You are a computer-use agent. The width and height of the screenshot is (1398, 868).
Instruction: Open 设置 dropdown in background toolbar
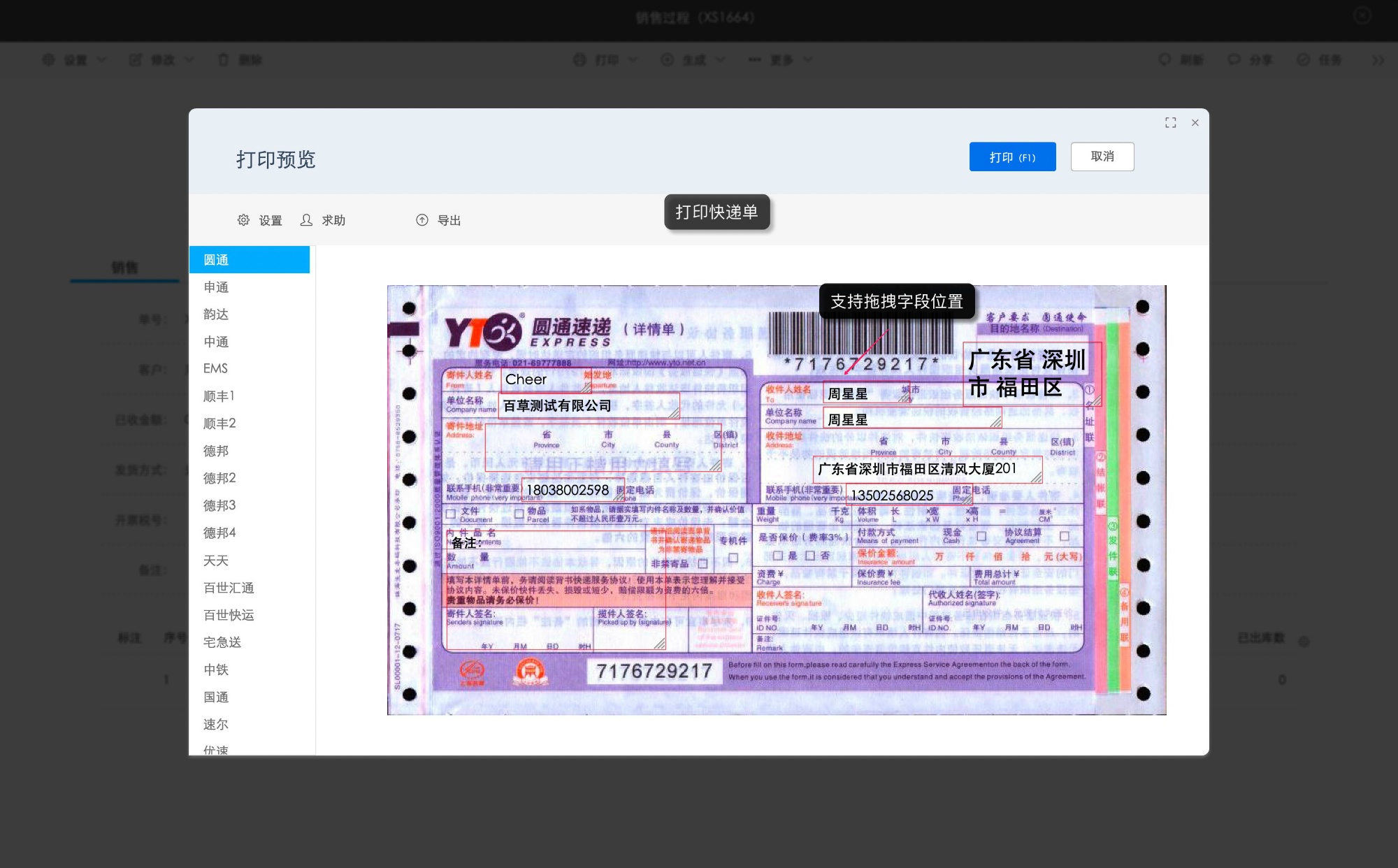point(75,60)
